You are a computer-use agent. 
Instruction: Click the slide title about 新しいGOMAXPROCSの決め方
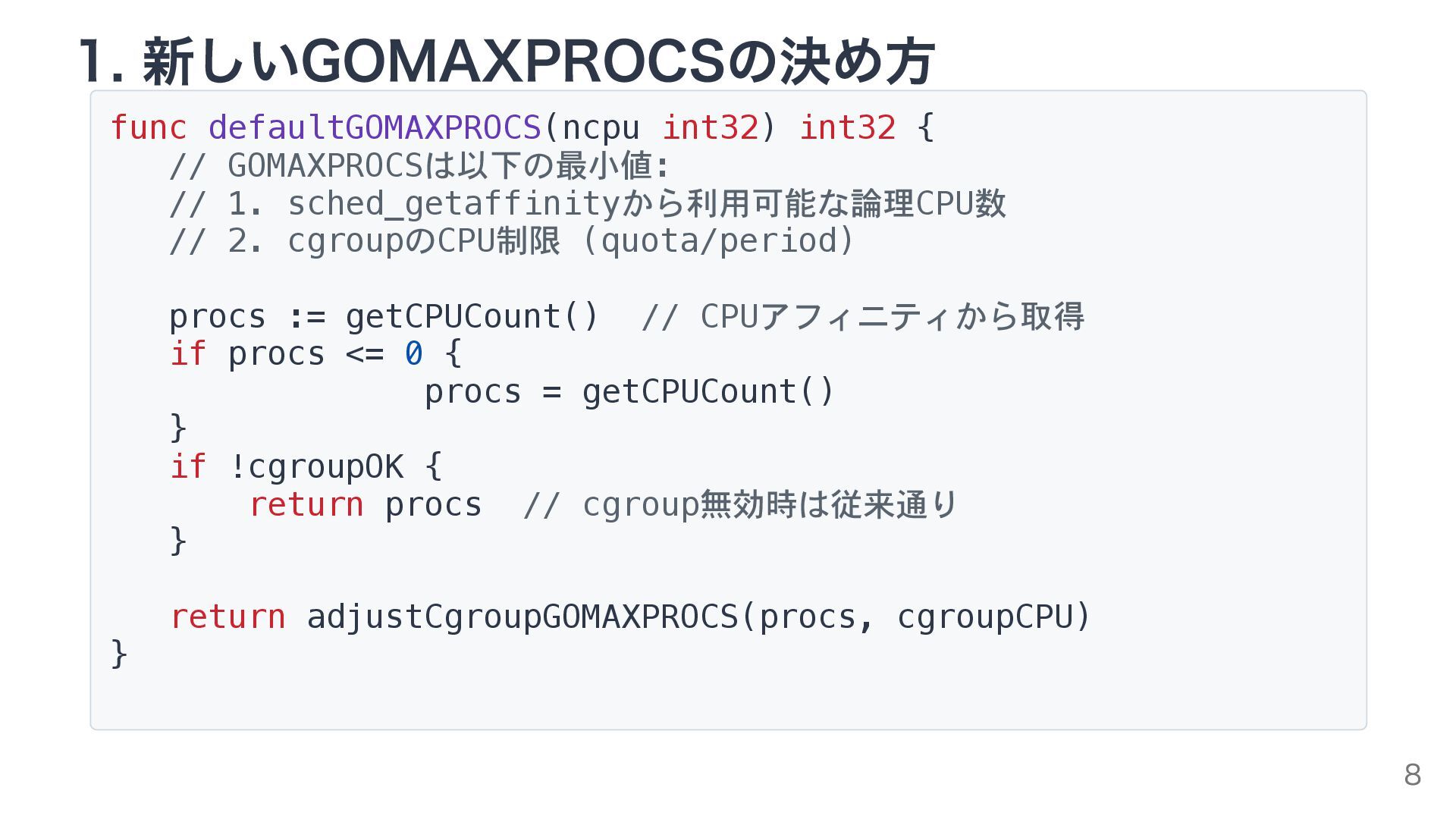coord(507,62)
